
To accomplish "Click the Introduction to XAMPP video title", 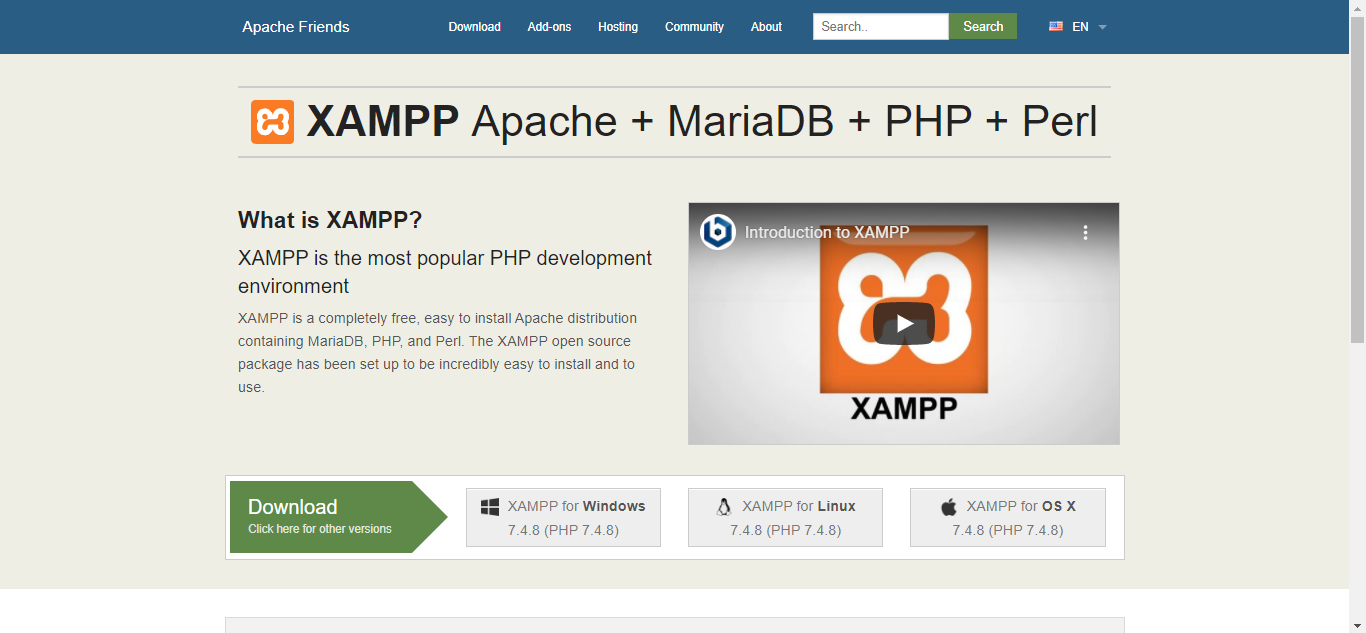I will click(827, 232).
